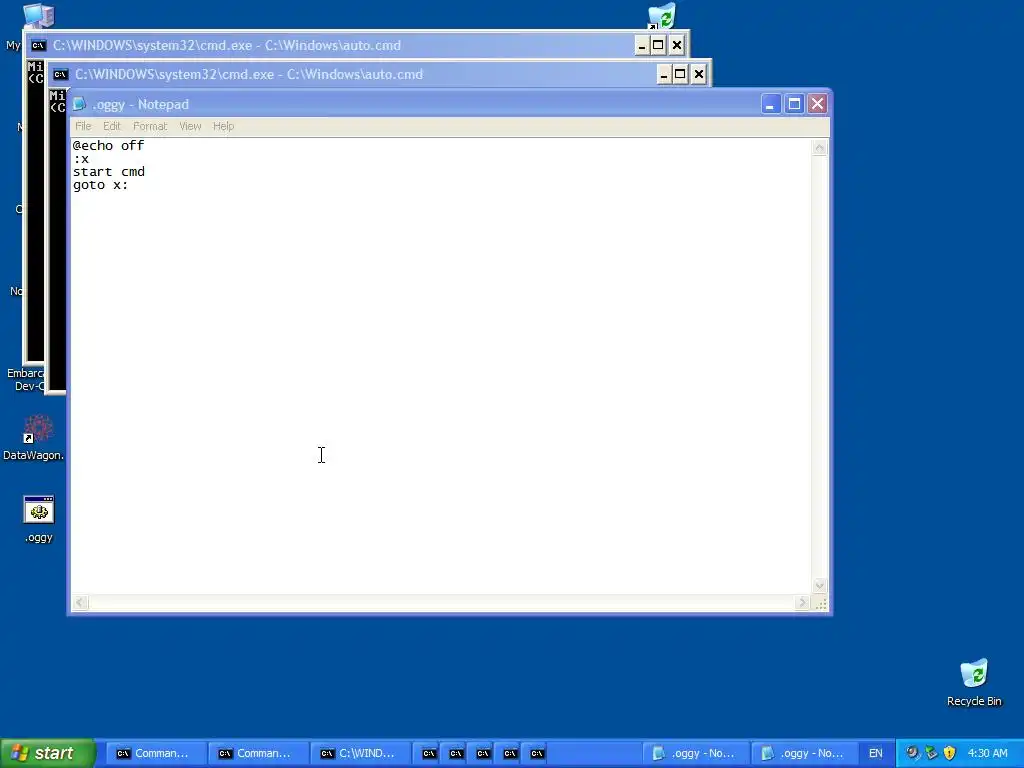
Task: Minimize the front cmd.exe auto.cmd window
Action: click(x=664, y=74)
